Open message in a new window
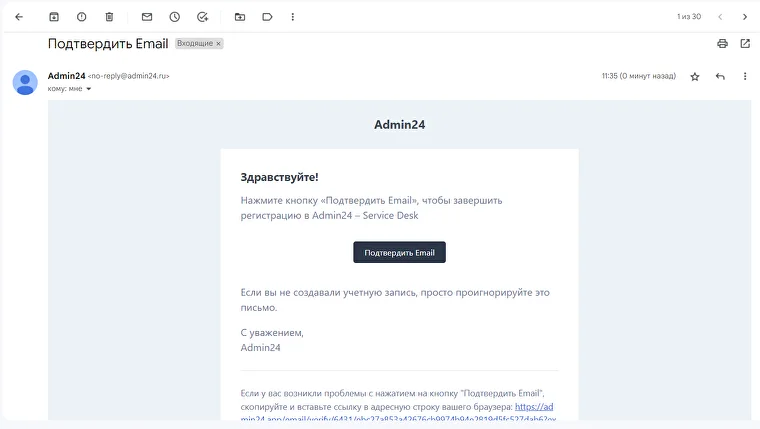The width and height of the screenshot is (760, 429). (x=745, y=44)
